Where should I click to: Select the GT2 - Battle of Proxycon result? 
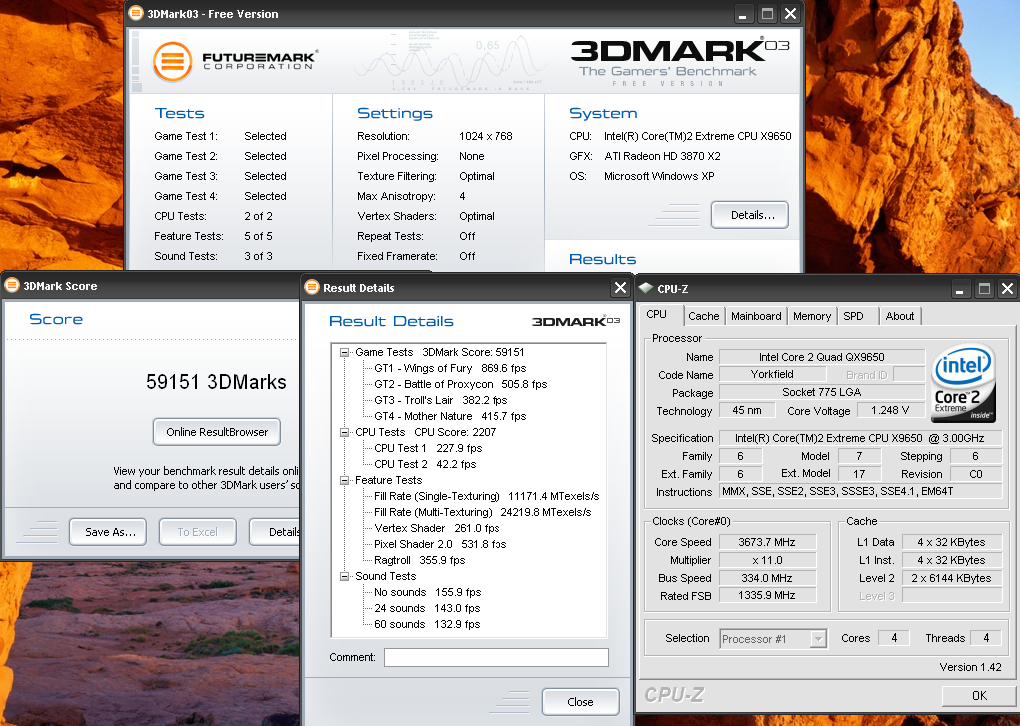coord(461,384)
